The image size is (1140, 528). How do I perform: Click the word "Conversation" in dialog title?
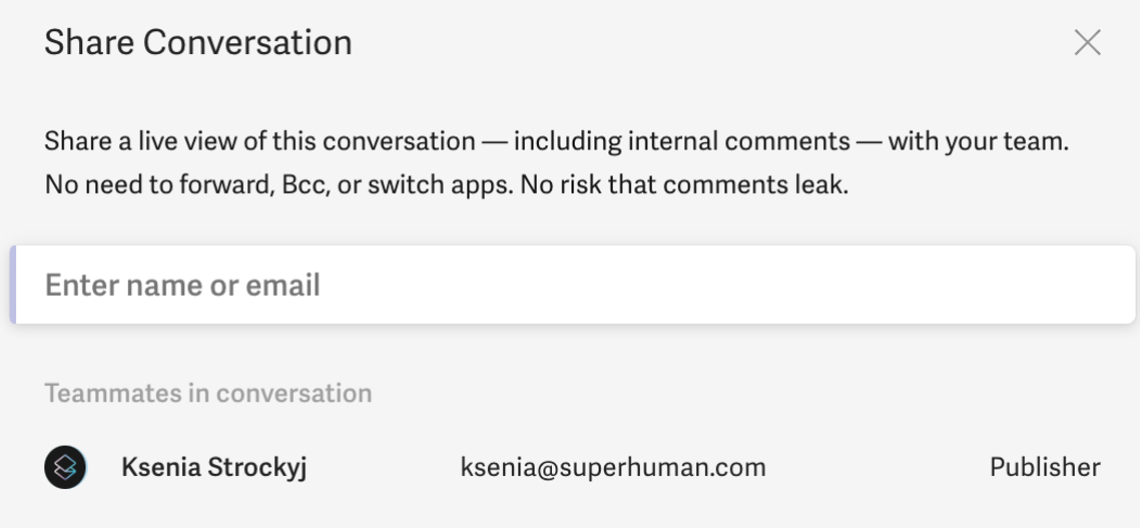(x=247, y=42)
